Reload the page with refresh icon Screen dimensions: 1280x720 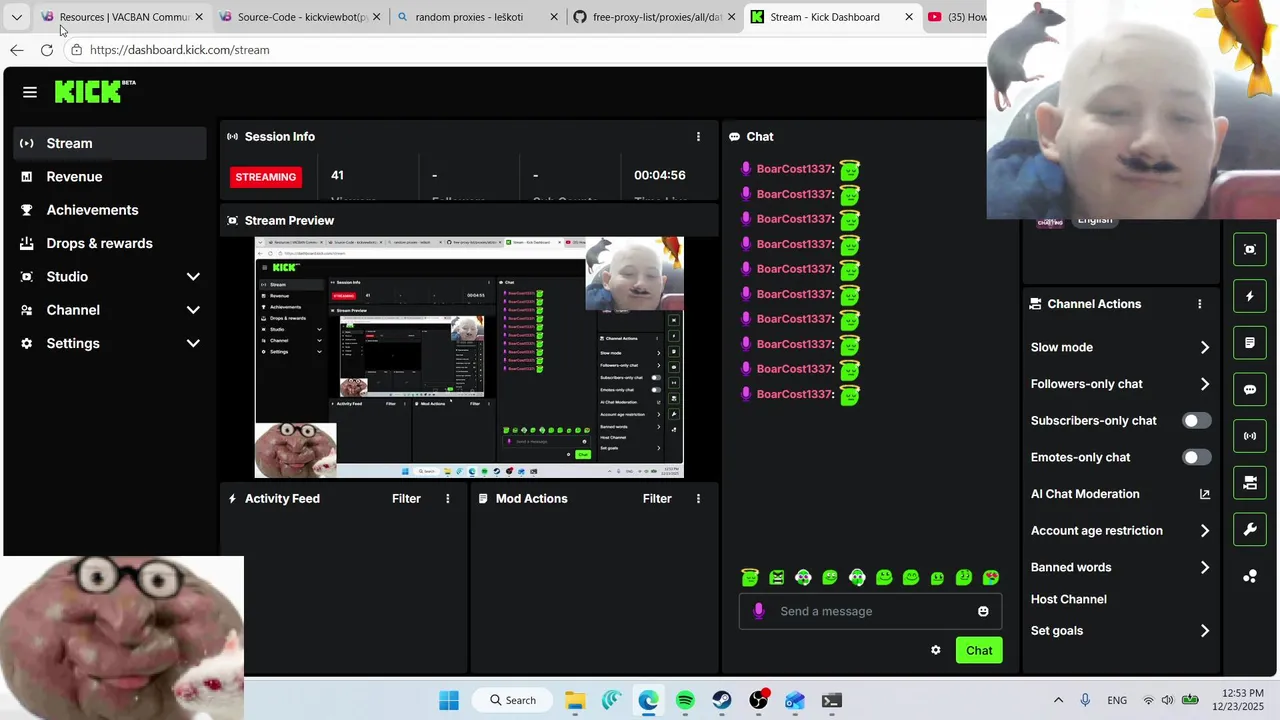click(x=47, y=50)
